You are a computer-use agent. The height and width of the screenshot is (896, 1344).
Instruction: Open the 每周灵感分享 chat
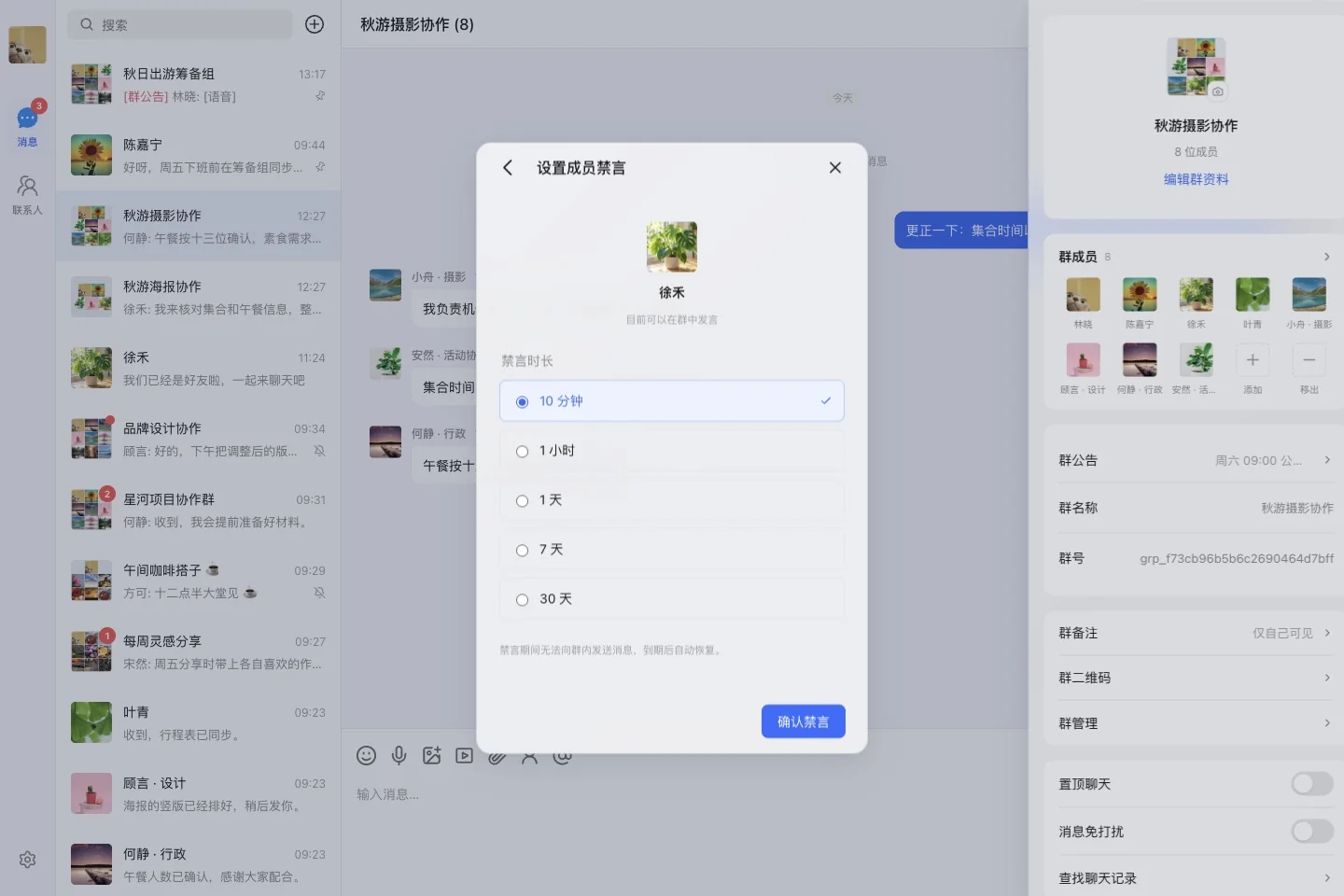point(199,652)
